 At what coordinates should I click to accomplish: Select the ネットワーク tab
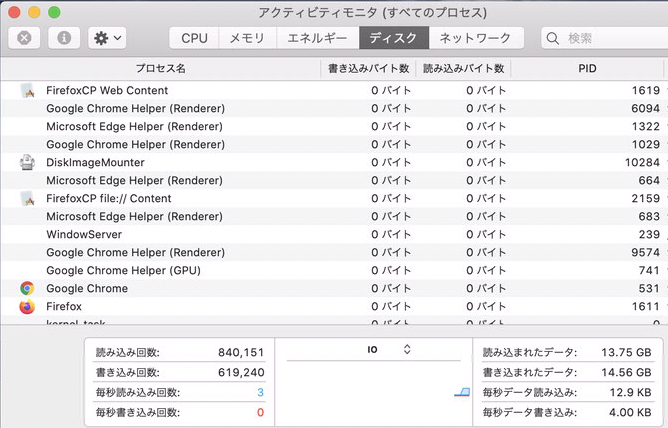[x=476, y=38]
